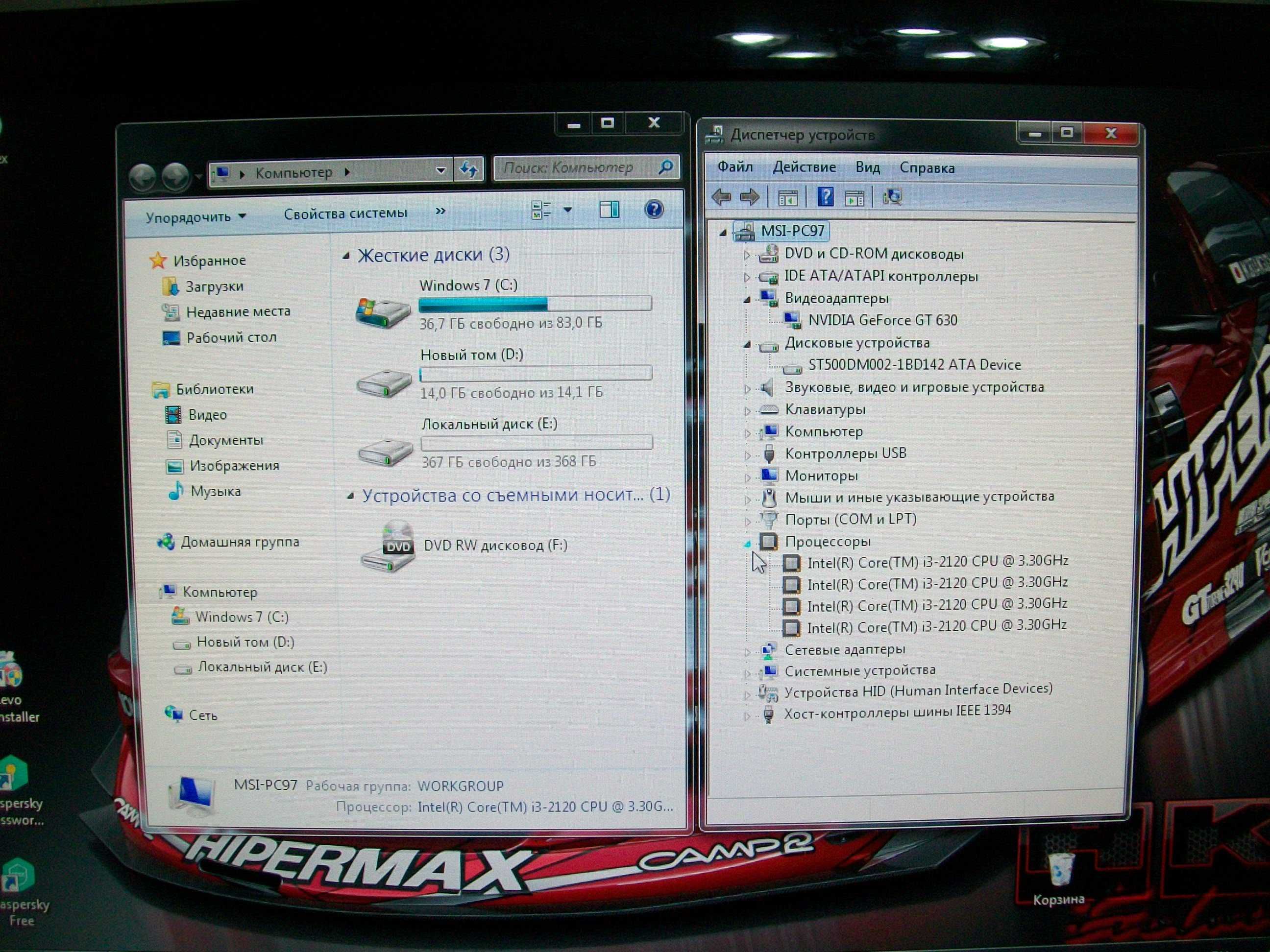The height and width of the screenshot is (952, 1270).
Task: Collapse Процессоры node
Action: (747, 543)
